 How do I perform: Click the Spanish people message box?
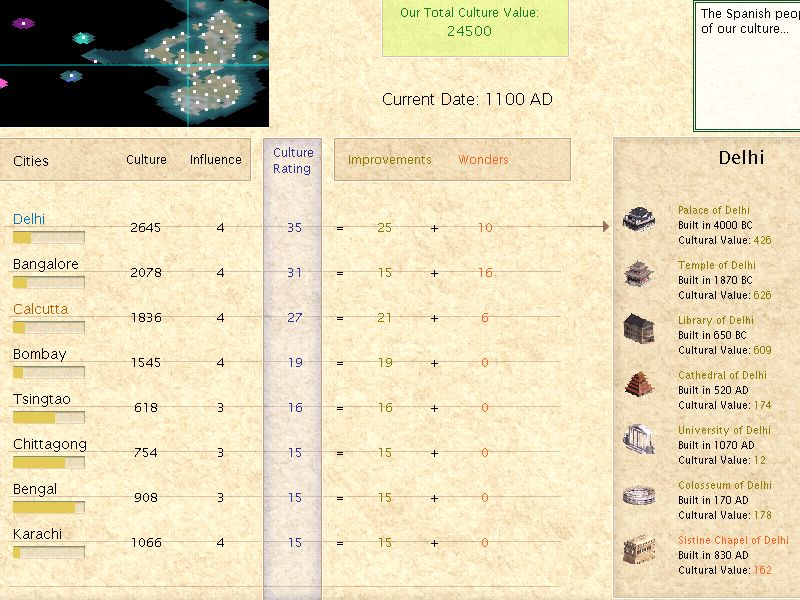(x=746, y=64)
